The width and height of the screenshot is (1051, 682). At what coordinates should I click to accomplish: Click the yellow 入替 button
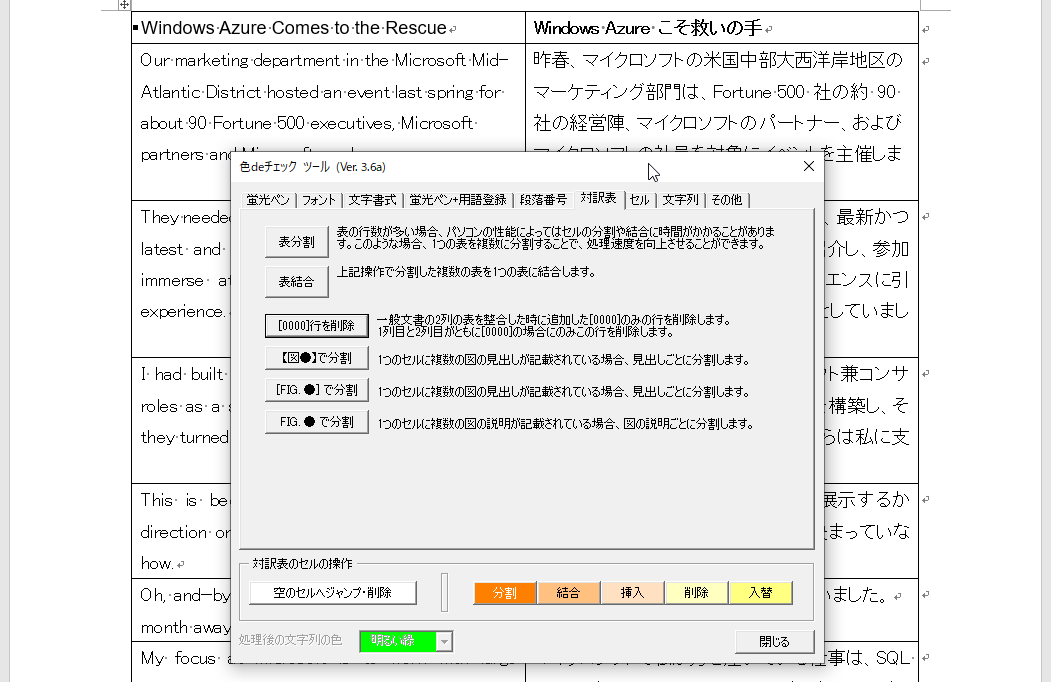click(x=760, y=593)
